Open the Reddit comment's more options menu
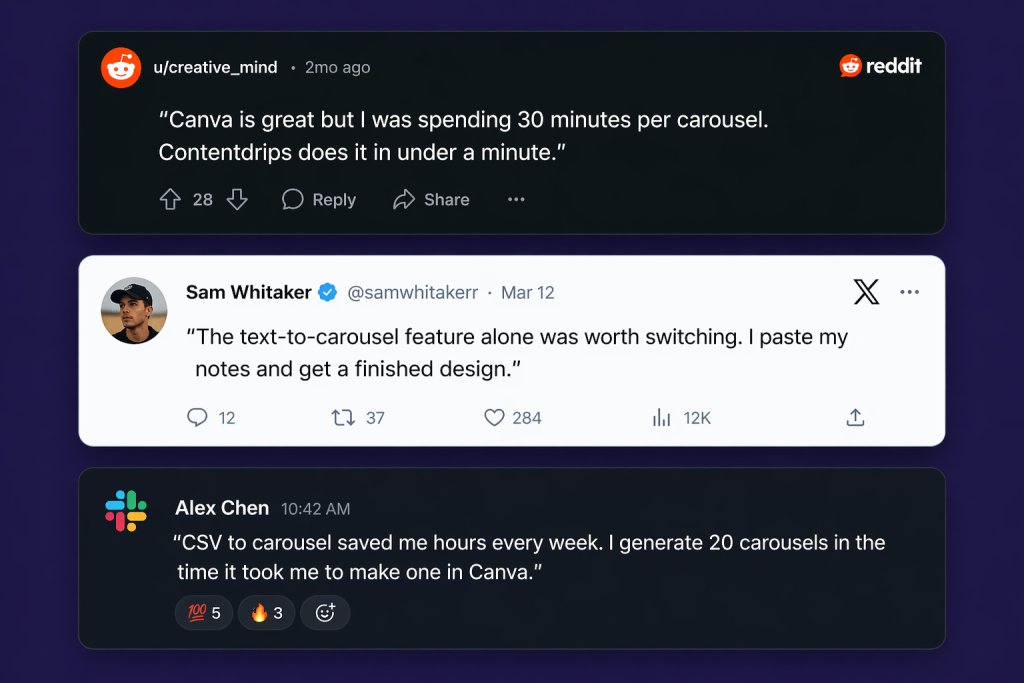This screenshot has width=1024, height=683. (516, 199)
